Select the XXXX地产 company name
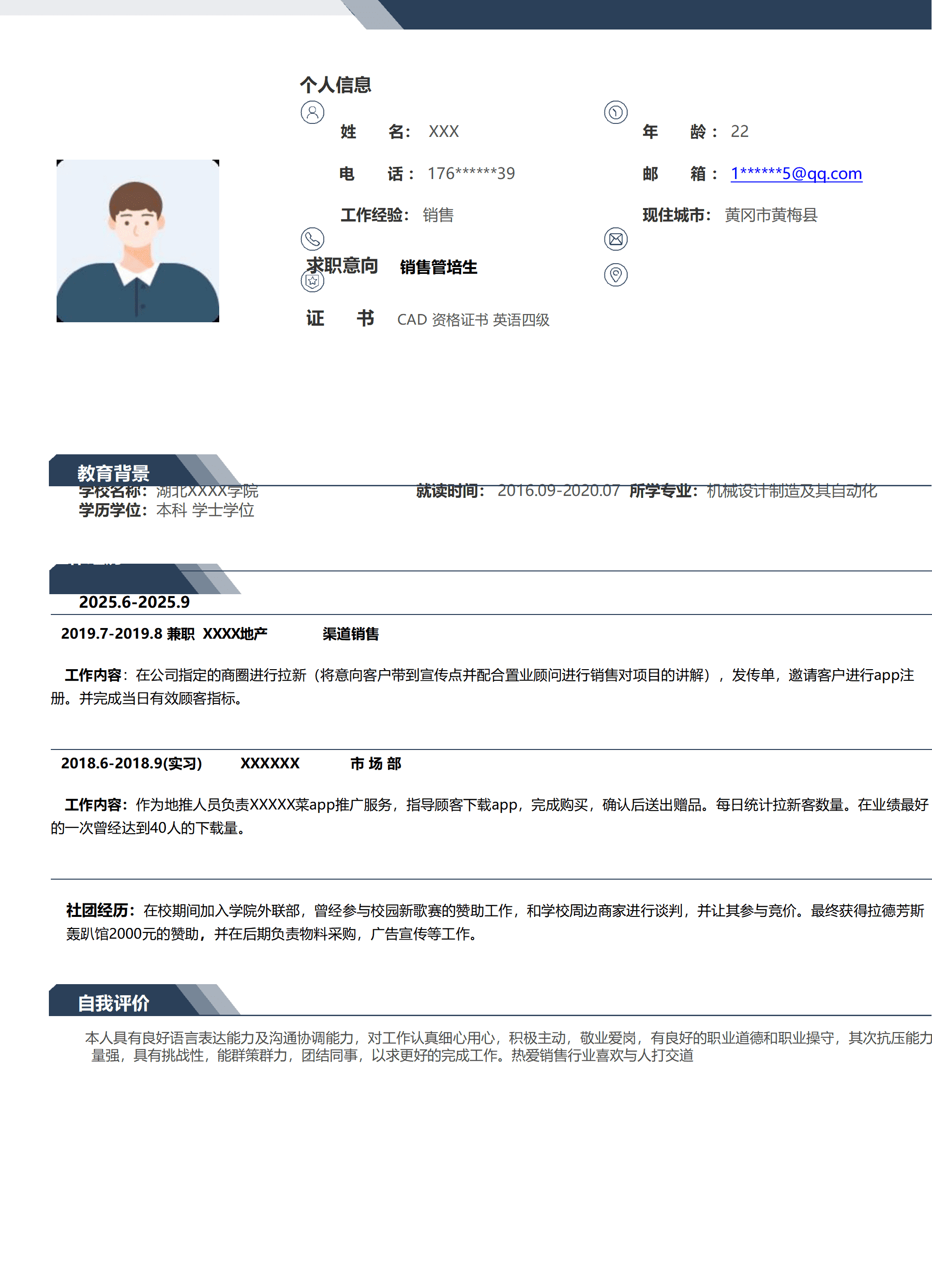This screenshot has height=1288, width=932. coord(235,634)
